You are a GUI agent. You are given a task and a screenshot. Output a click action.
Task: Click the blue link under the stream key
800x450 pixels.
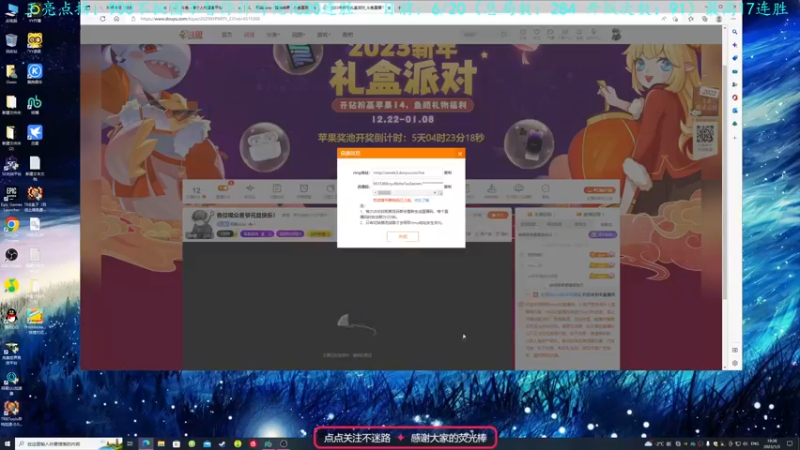[422, 201]
